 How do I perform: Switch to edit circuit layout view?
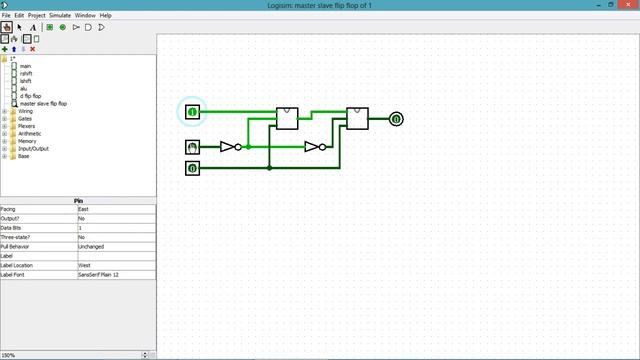pyautogui.click(x=27, y=39)
